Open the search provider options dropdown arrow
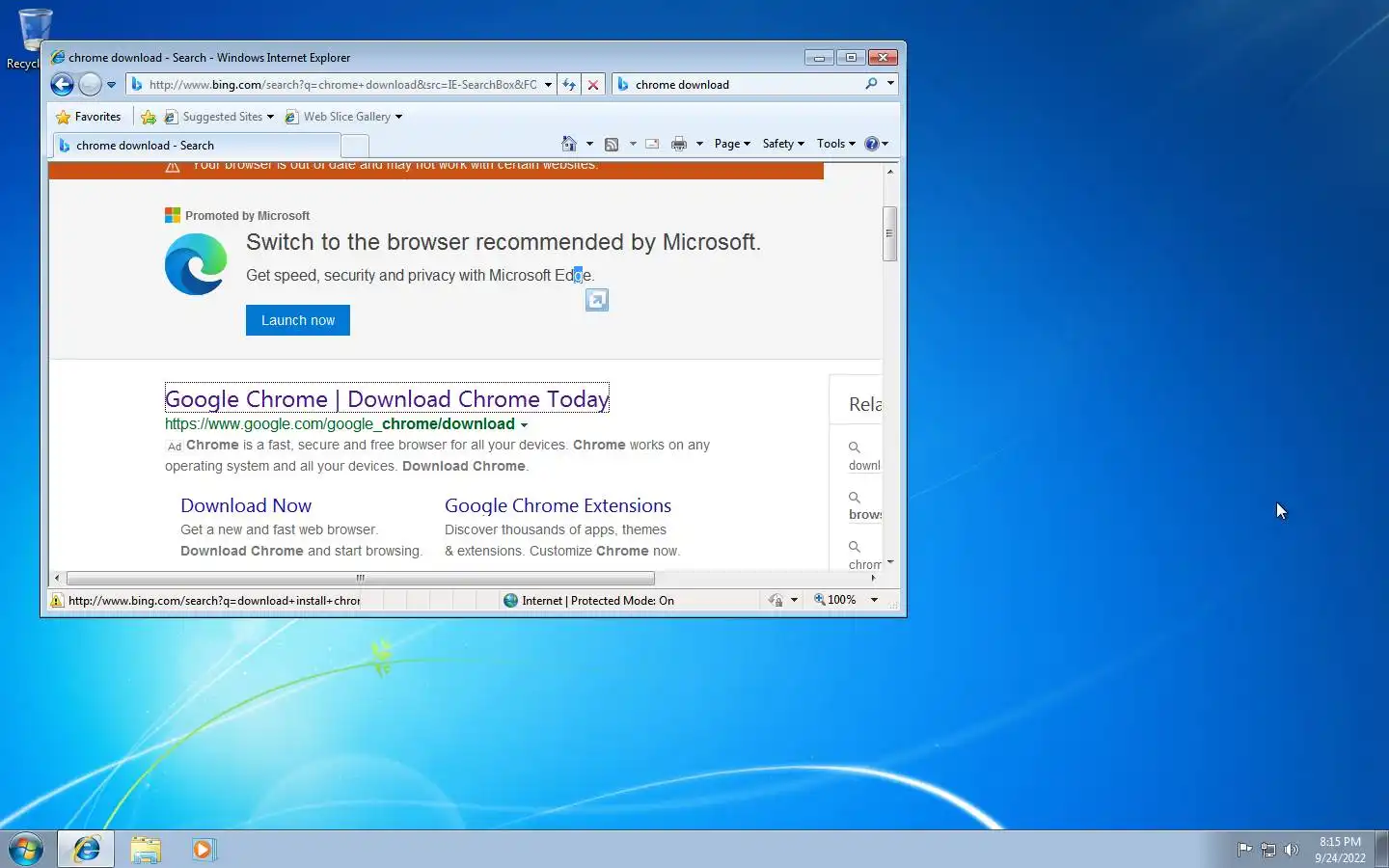 (x=890, y=84)
